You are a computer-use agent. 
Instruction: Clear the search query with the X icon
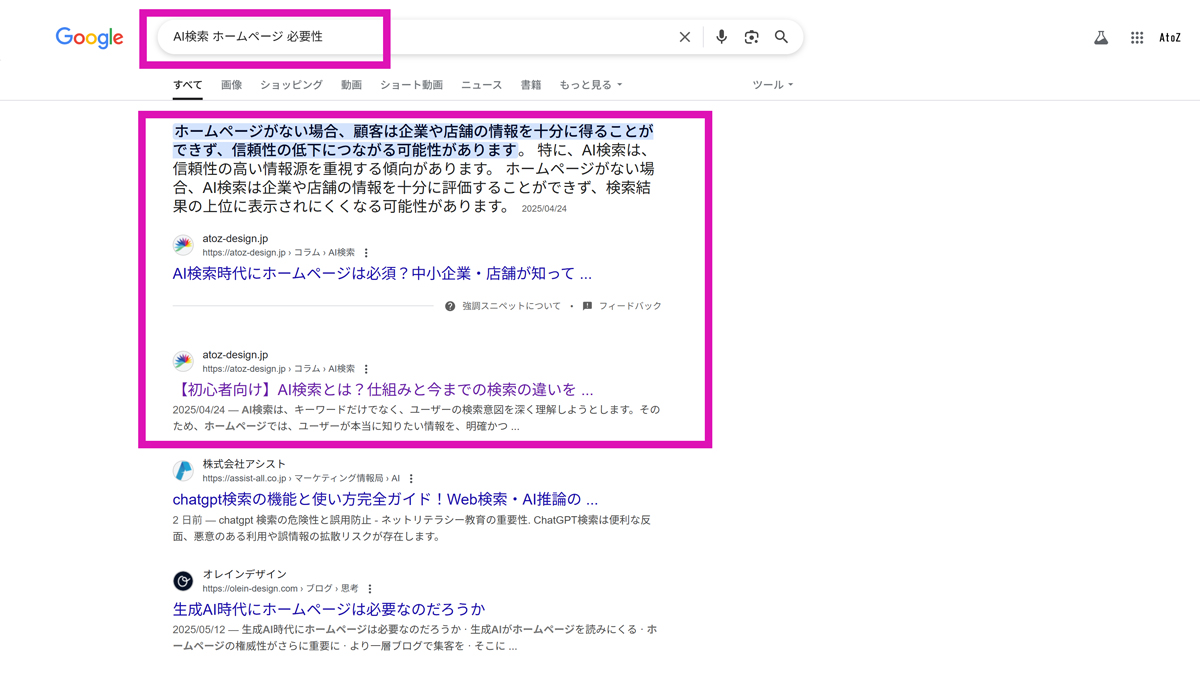pos(685,37)
